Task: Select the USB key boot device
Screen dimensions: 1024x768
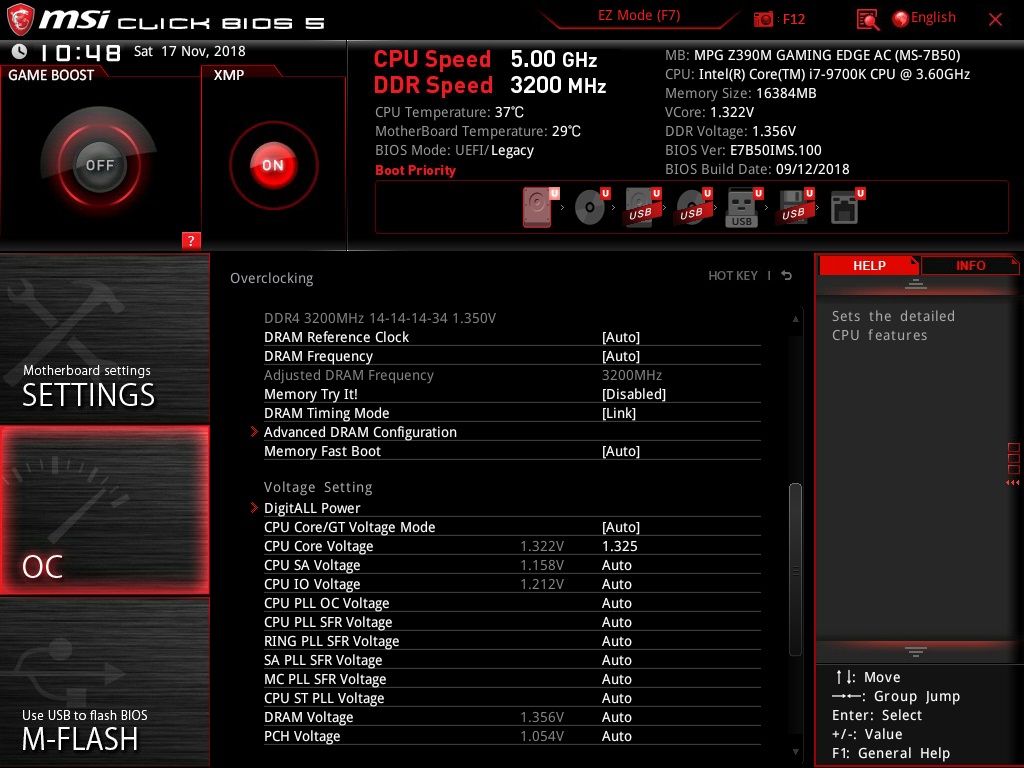Action: coord(744,207)
